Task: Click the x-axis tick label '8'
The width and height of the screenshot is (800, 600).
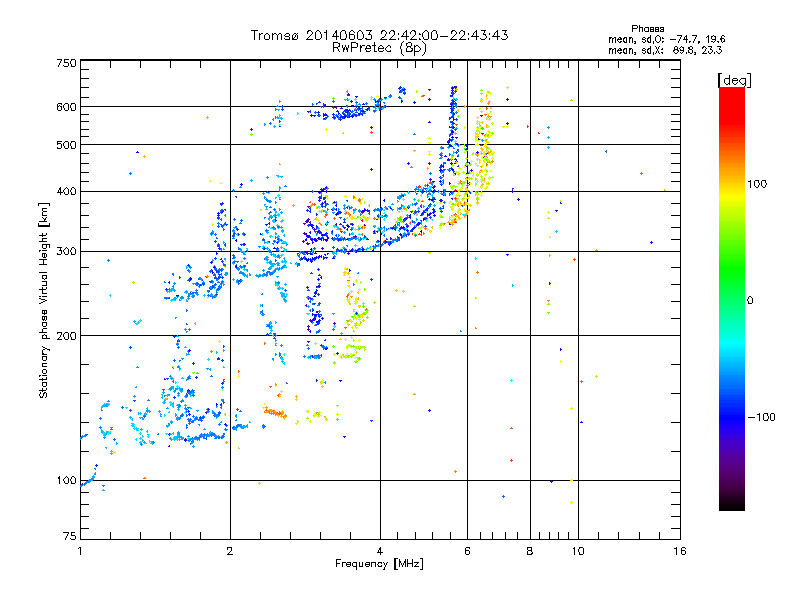Action: point(530,551)
